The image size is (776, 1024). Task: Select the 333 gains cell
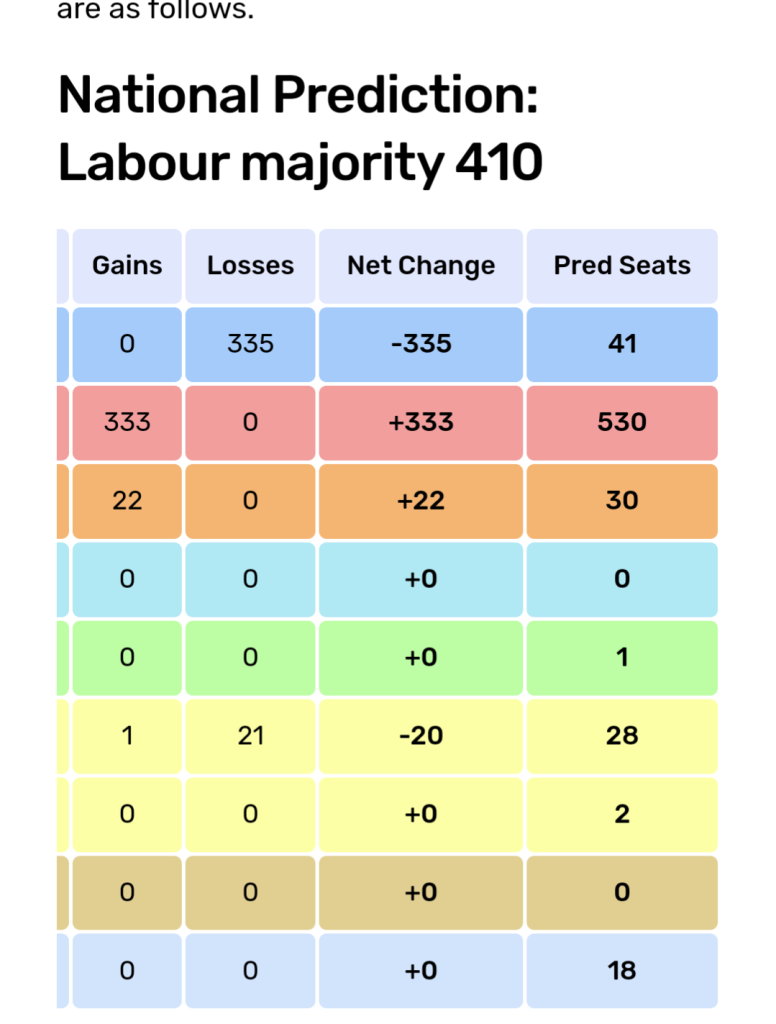pyautogui.click(x=127, y=422)
